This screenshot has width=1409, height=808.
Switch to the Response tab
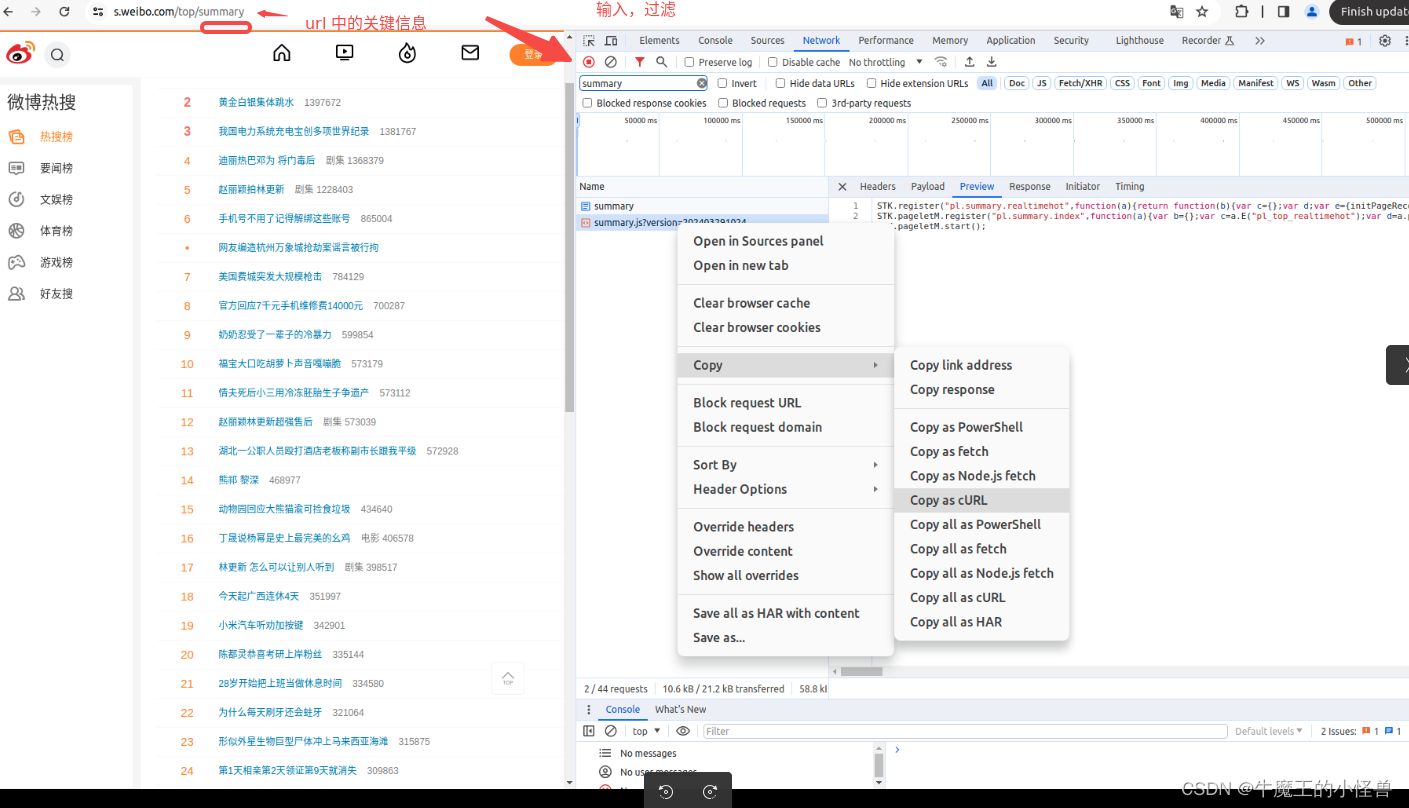click(1029, 187)
